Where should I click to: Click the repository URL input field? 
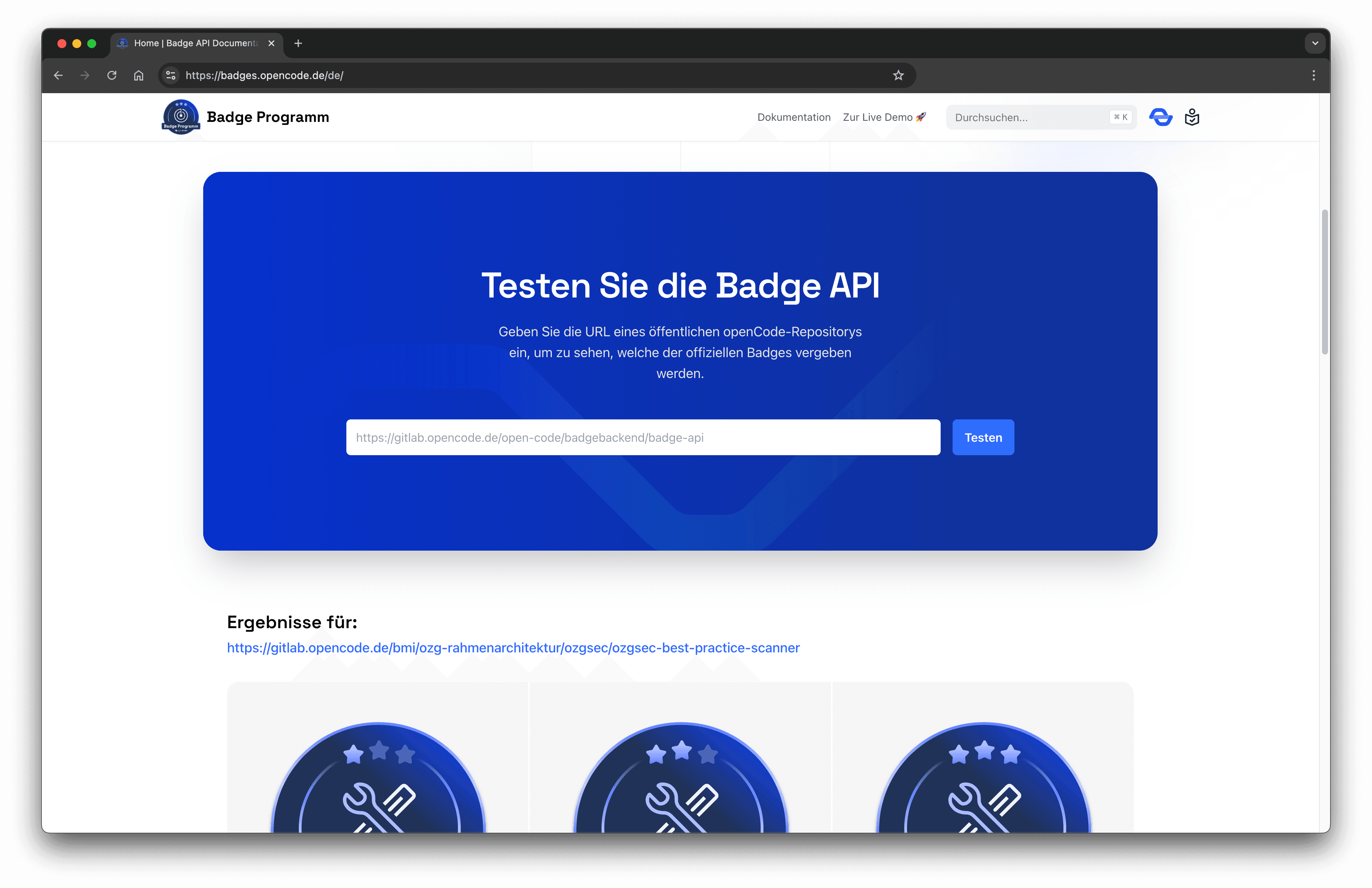(x=643, y=437)
